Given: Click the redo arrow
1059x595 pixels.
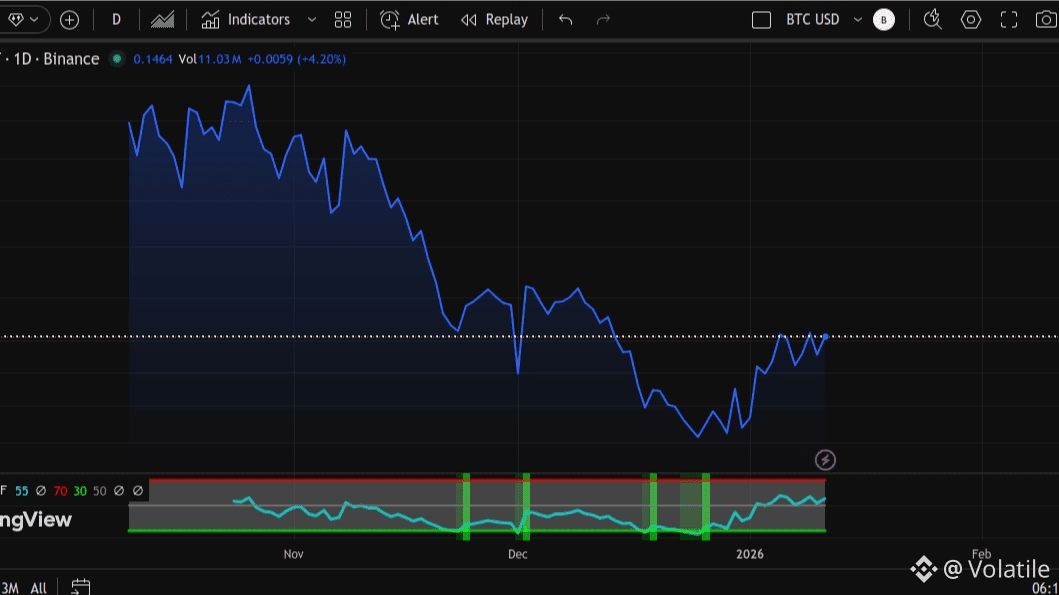Looking at the screenshot, I should 603,20.
